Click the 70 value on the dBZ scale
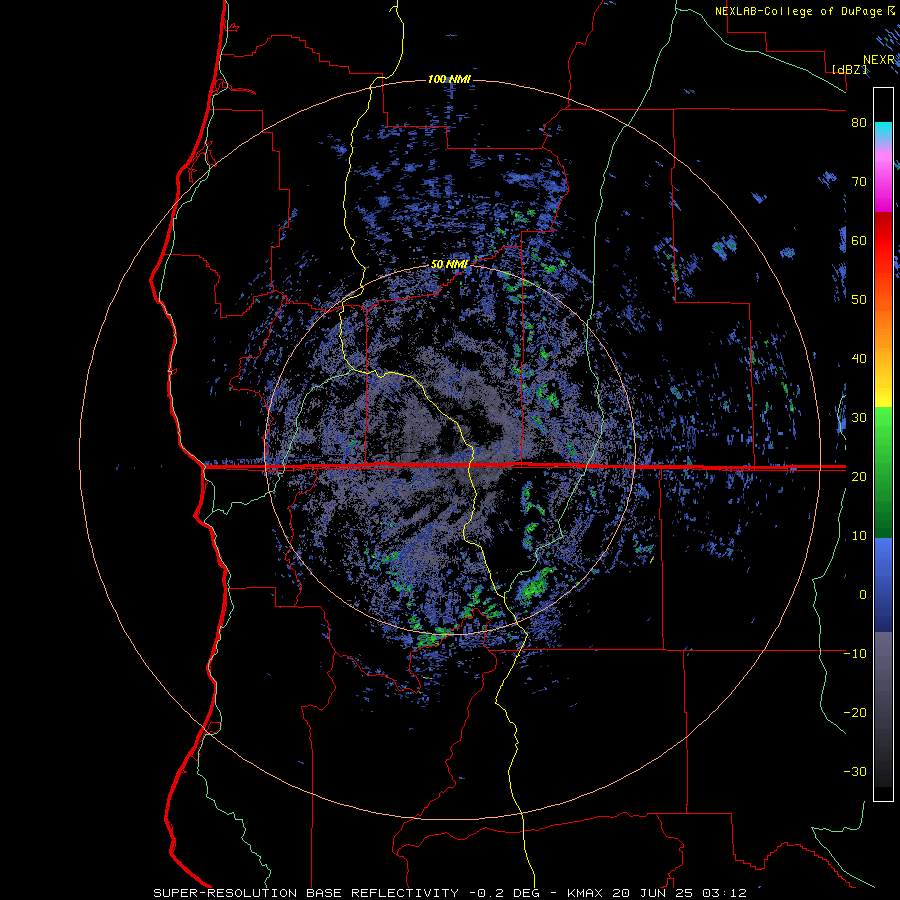 coord(859,182)
